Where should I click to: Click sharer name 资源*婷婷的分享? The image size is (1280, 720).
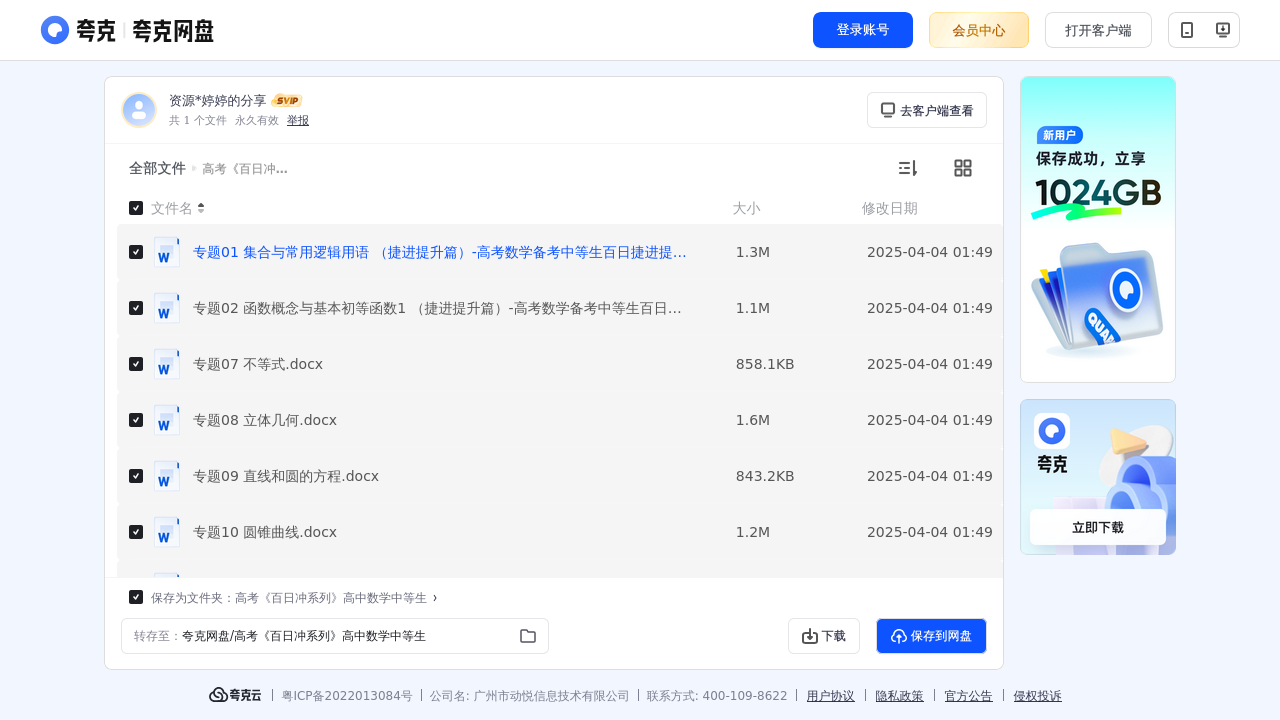[218, 101]
